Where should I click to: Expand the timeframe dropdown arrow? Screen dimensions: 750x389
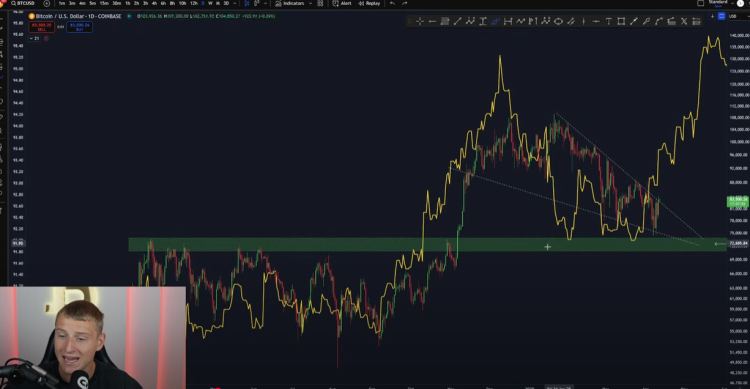click(x=234, y=3)
